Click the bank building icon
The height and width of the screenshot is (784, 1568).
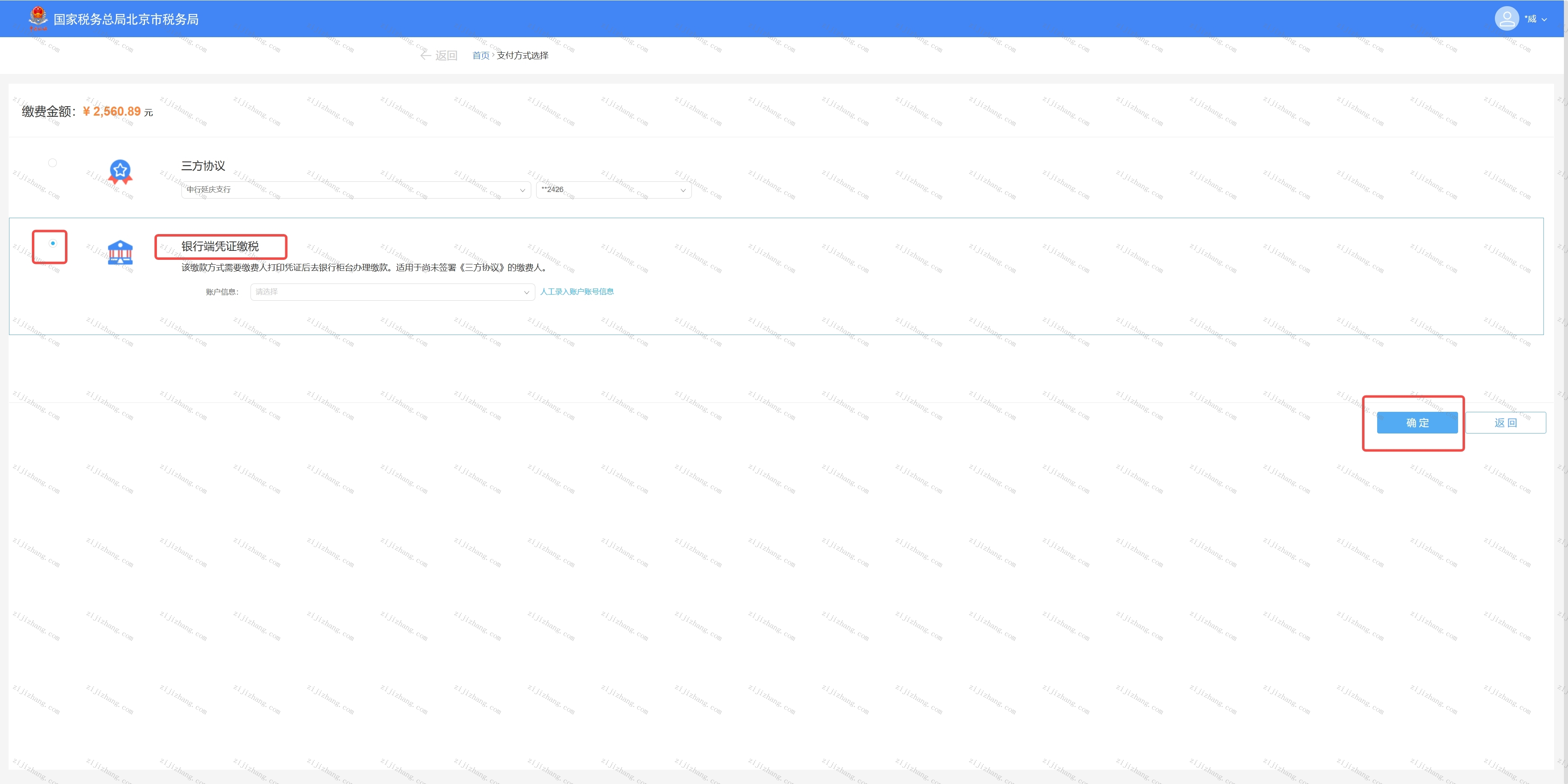pyautogui.click(x=120, y=252)
